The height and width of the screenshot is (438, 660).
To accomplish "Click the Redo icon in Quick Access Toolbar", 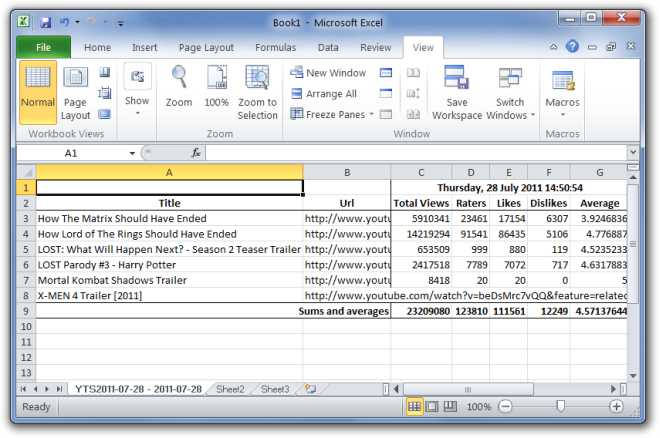I will (92, 22).
